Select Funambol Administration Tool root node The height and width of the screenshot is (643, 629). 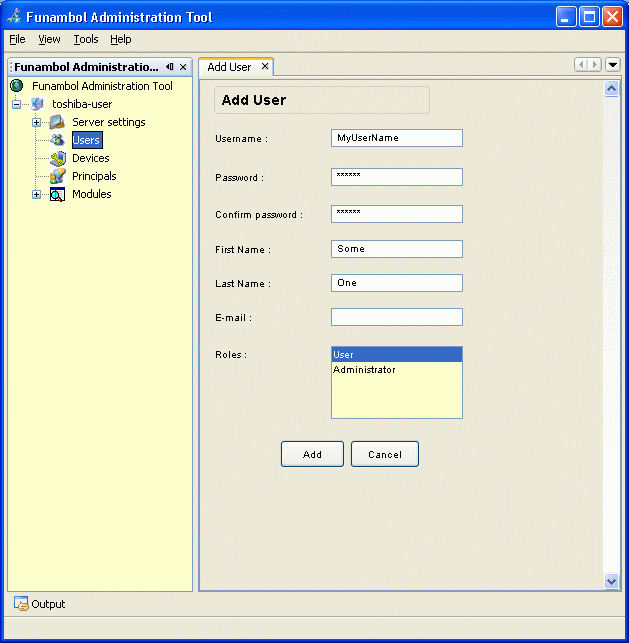tap(102, 86)
